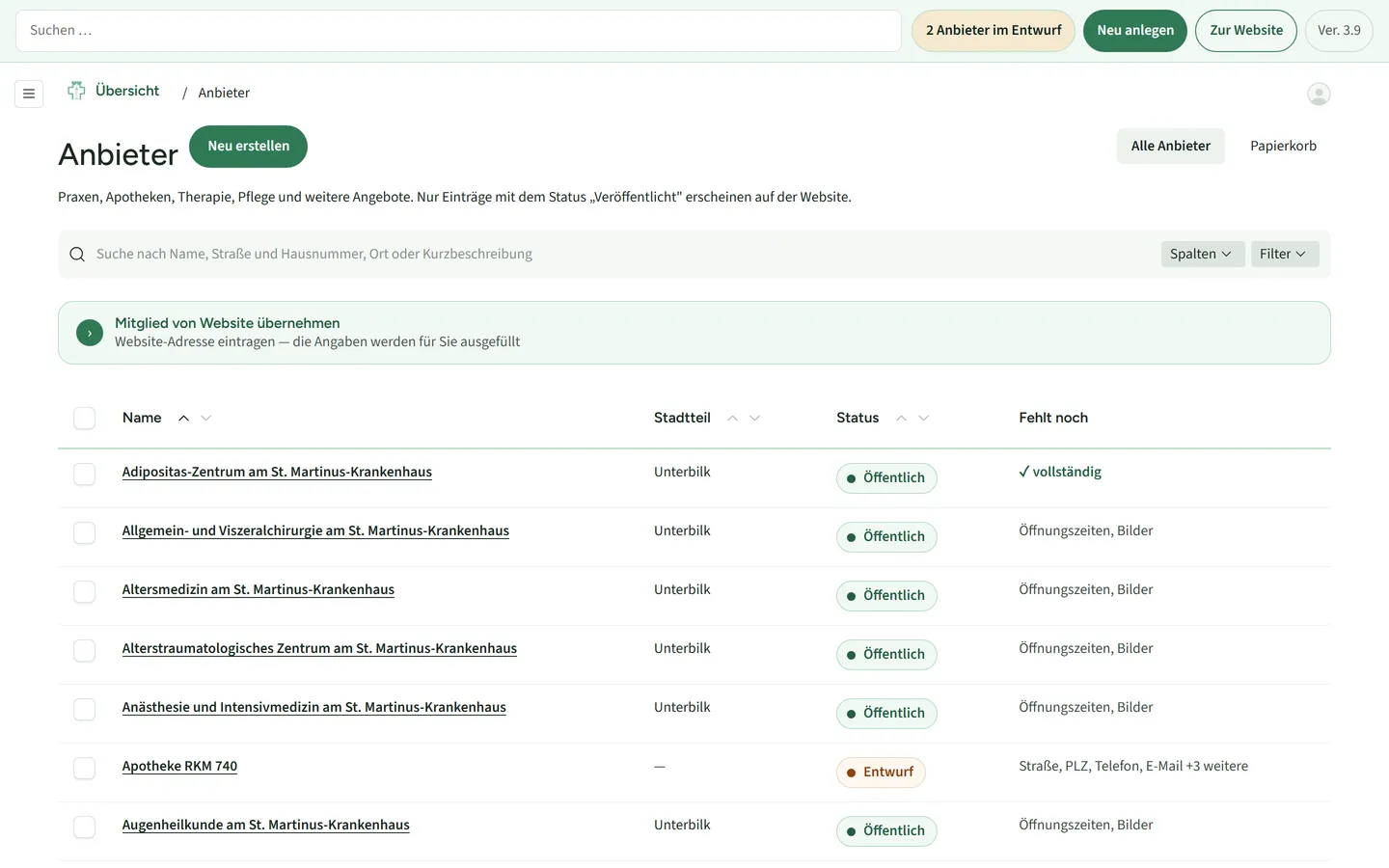Switch to the Papierkorb tab
The image size is (1389, 868).
[x=1283, y=146]
